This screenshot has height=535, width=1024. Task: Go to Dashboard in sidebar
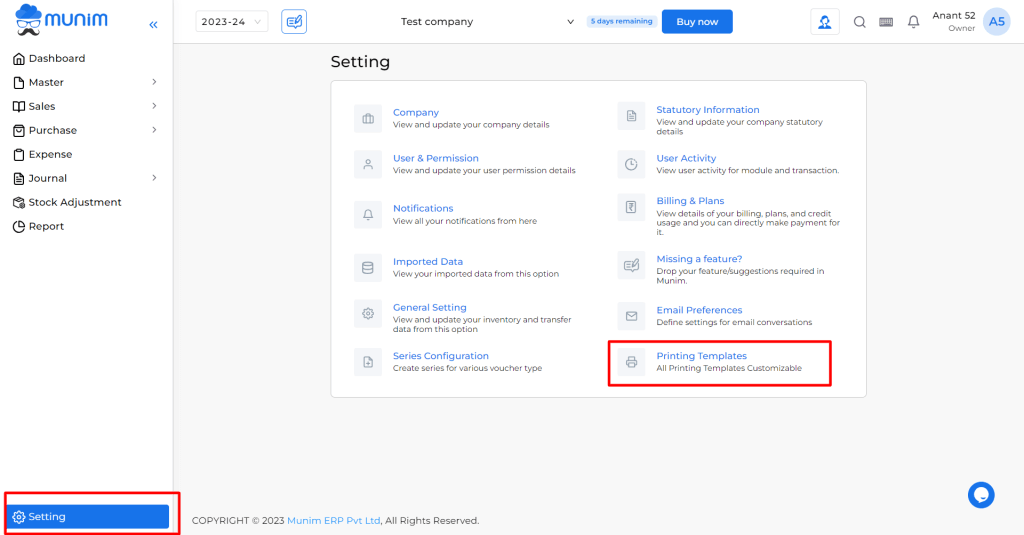[57, 59]
